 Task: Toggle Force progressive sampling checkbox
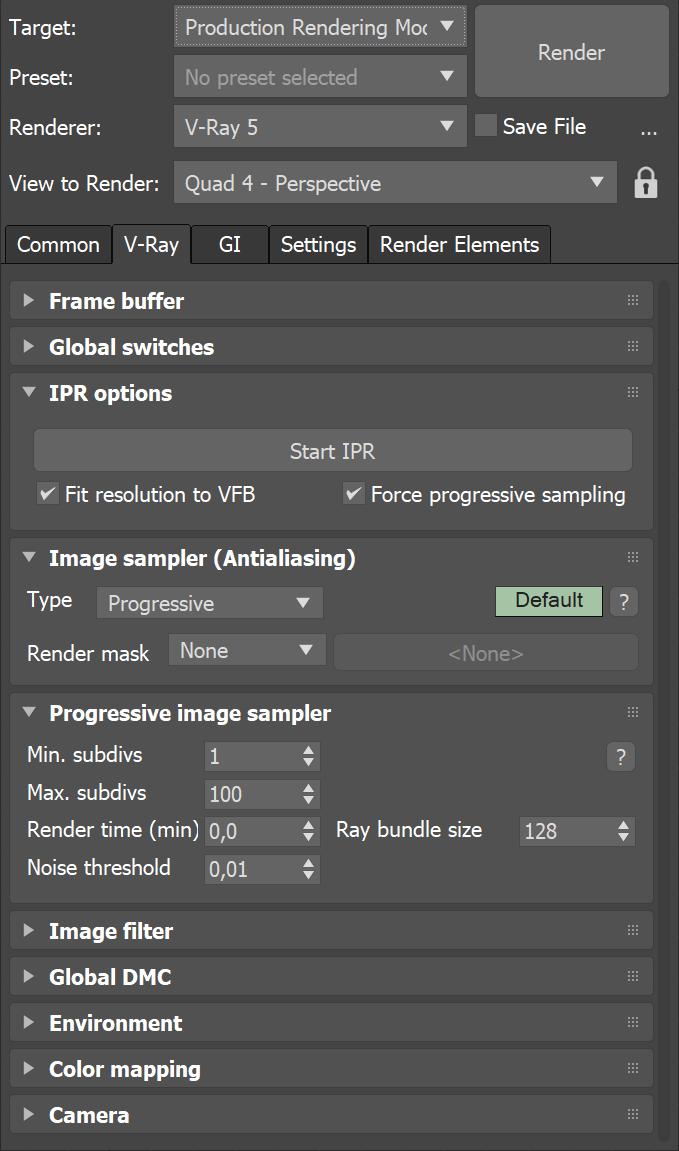coord(353,494)
